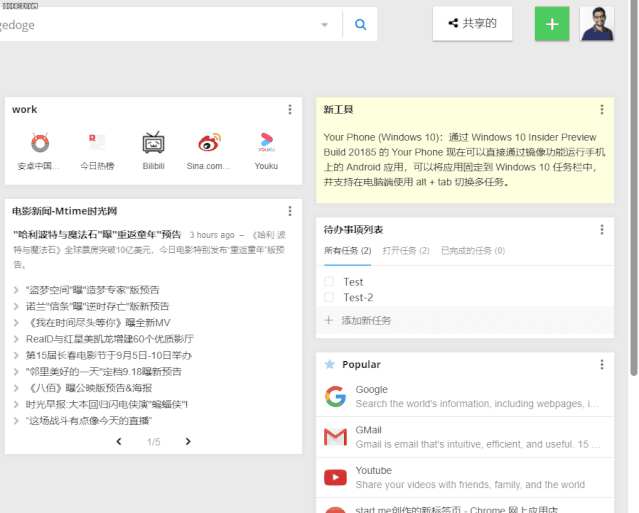Open the Sina.com Weibo bookmark icon
The image size is (639, 513).
[x=209, y=143]
